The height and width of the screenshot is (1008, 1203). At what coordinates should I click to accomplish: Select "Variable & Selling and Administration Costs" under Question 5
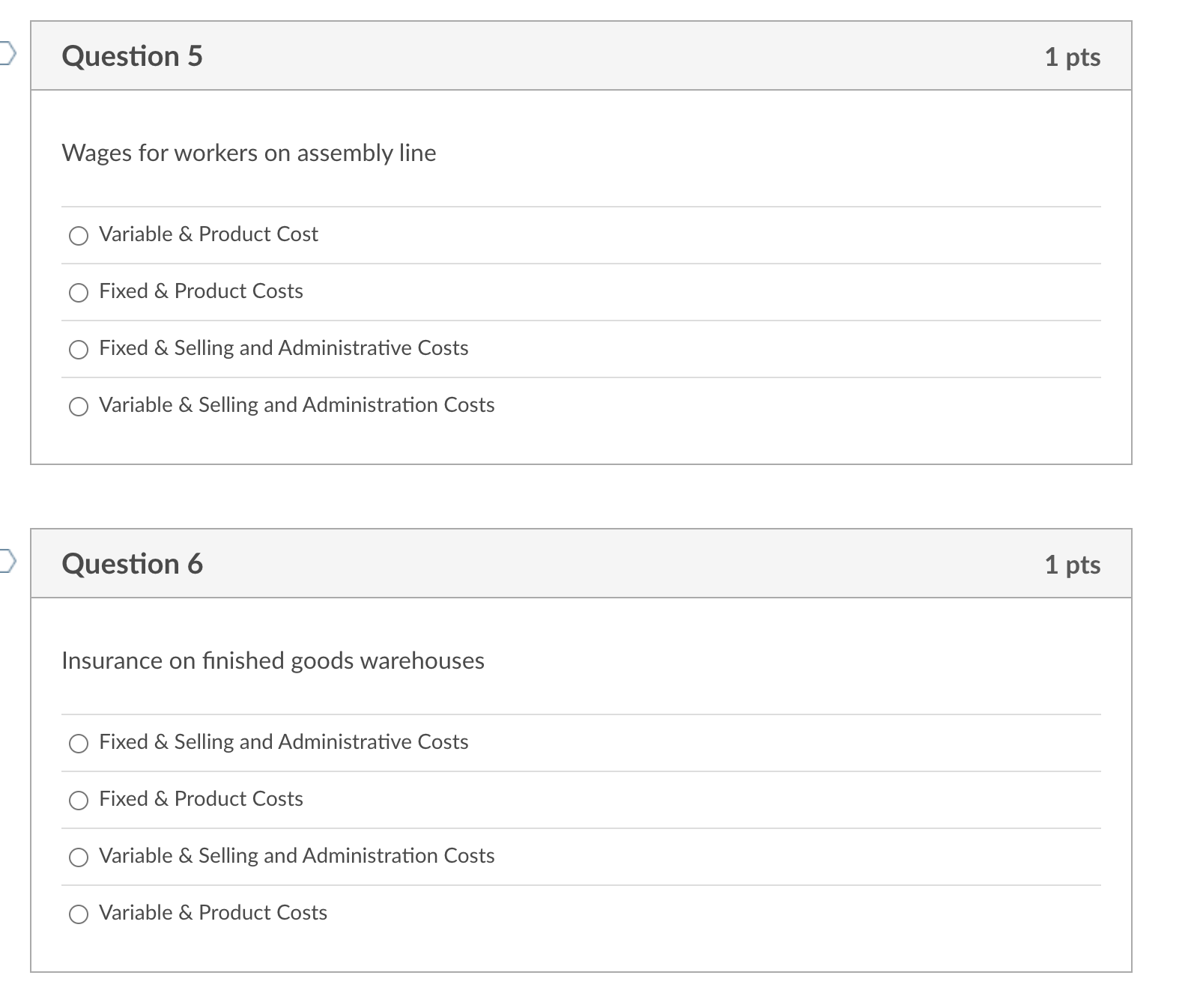[x=78, y=407]
